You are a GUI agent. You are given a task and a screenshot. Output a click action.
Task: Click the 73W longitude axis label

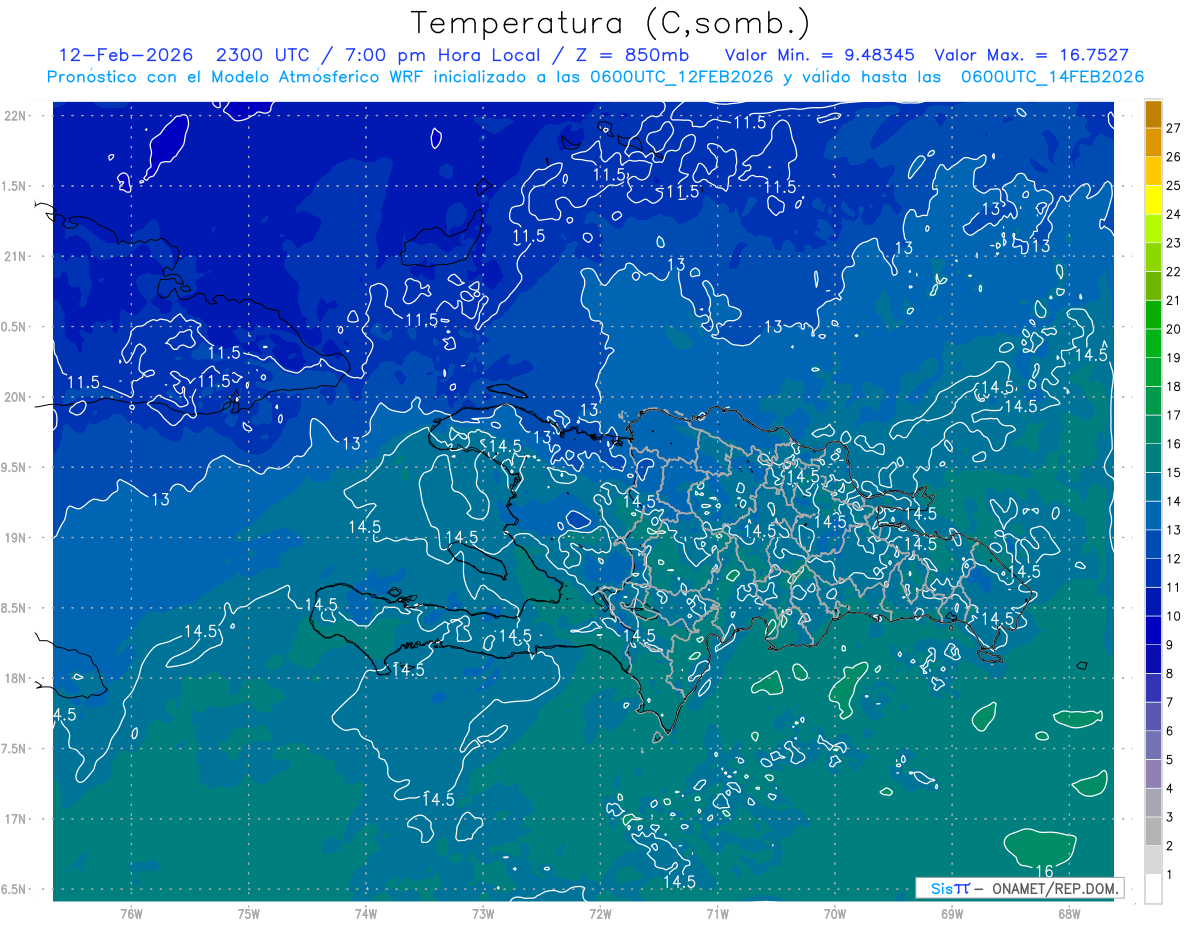(483, 913)
